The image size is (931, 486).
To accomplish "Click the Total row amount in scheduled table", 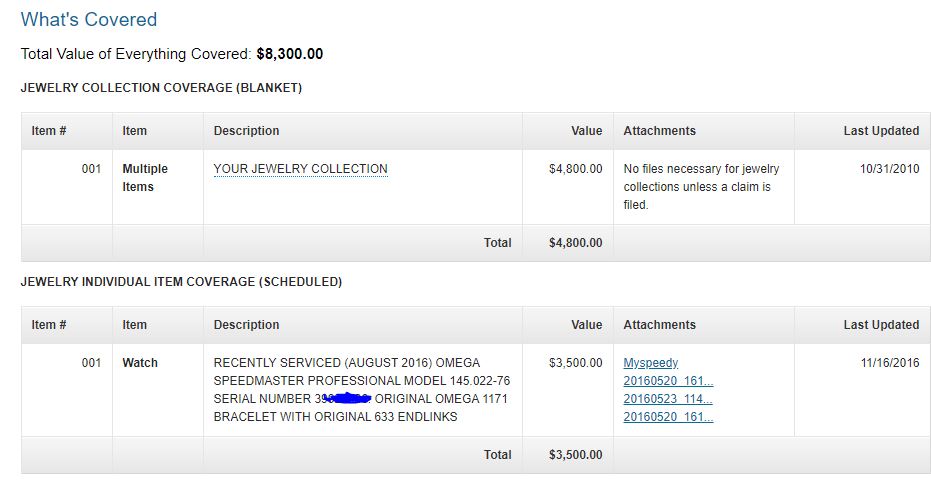I will click(x=575, y=455).
